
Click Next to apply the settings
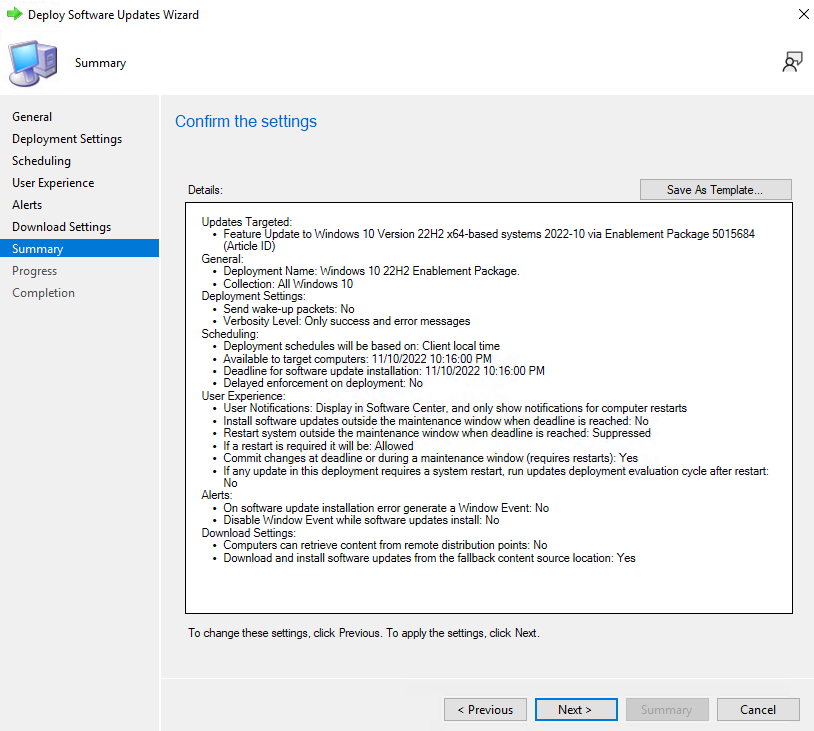(576, 710)
